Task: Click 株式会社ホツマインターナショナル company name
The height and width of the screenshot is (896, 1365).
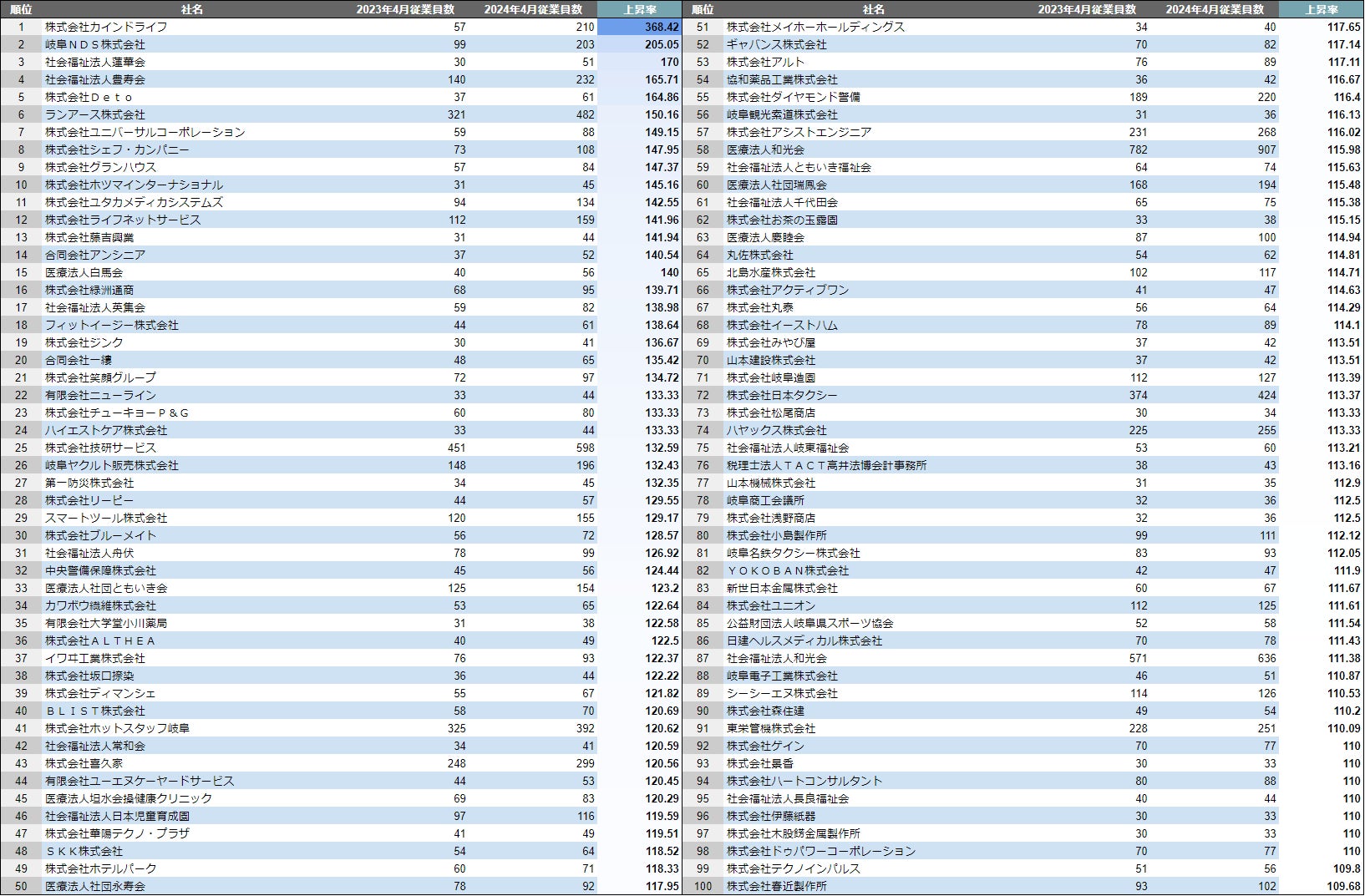Action: [x=134, y=185]
